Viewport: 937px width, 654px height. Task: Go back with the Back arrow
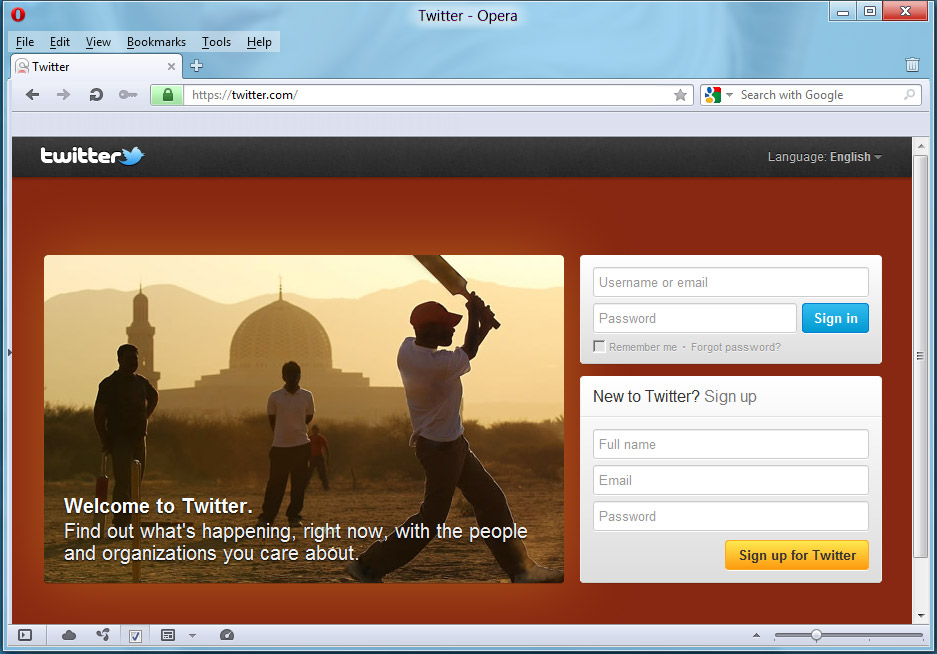point(33,94)
